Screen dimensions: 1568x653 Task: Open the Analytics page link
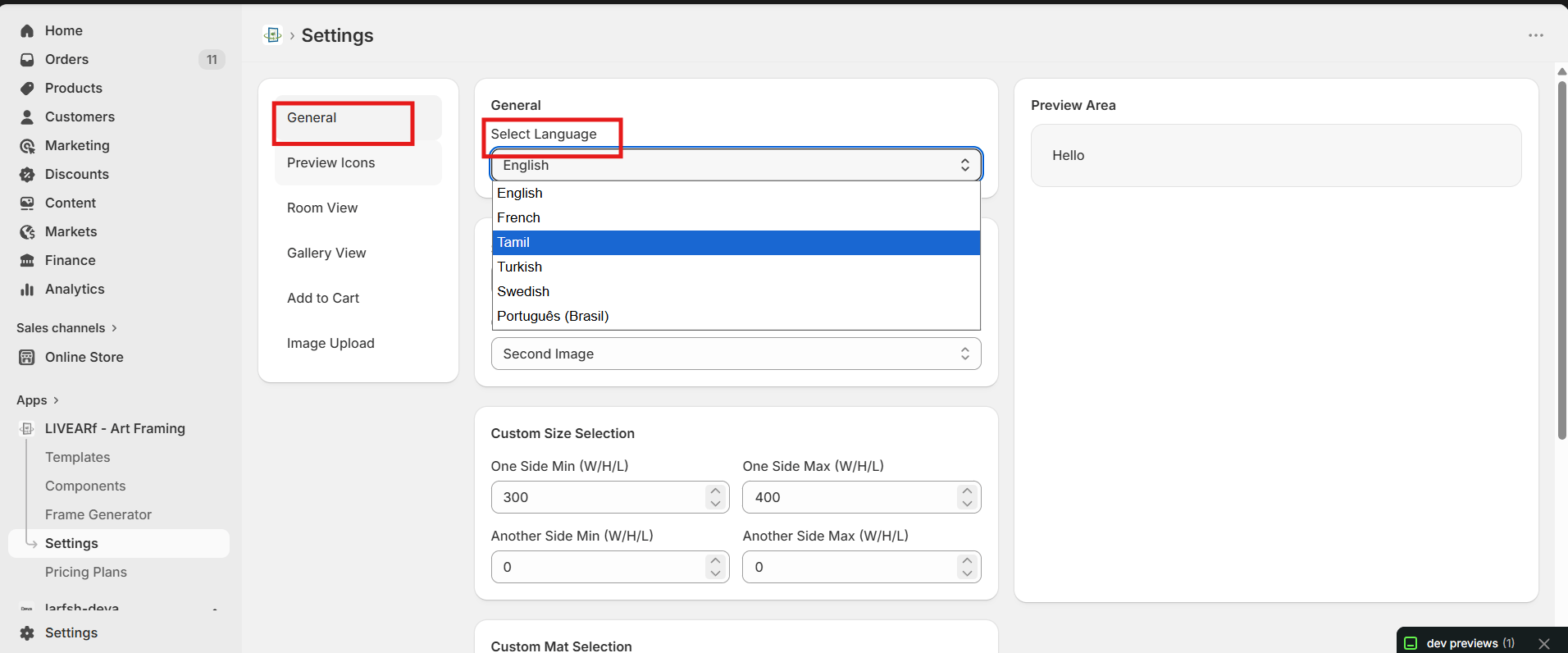(75, 289)
